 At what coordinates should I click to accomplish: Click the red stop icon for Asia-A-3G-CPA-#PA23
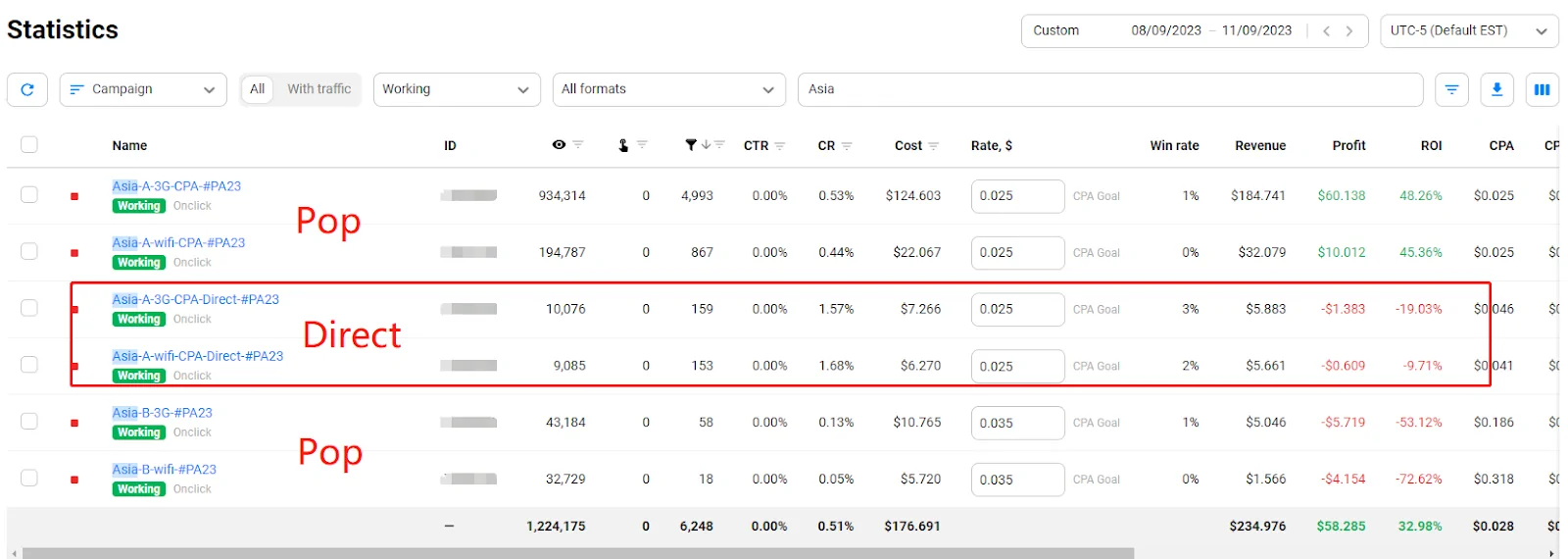coord(74,196)
